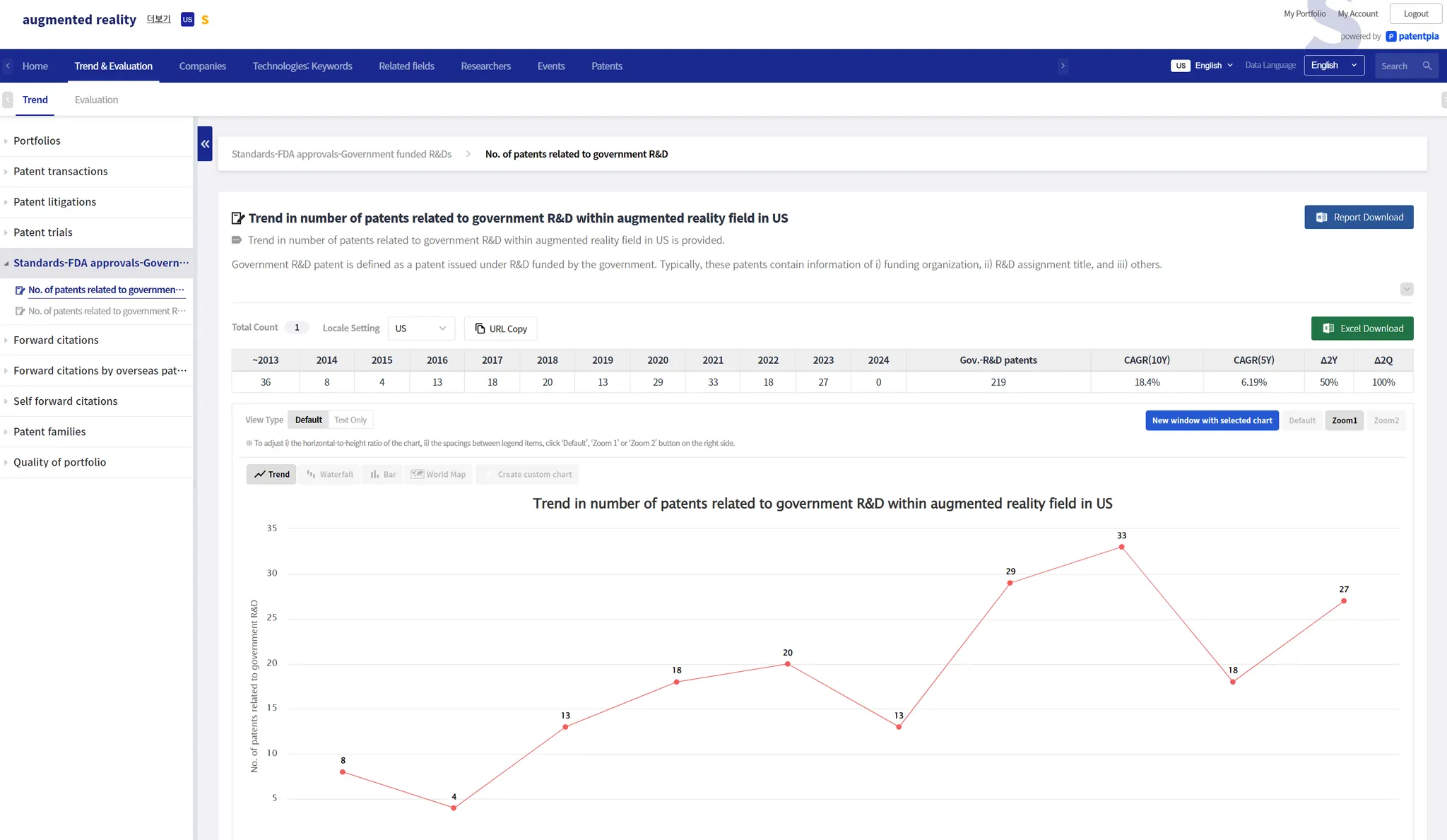Open New window with selected chart
This screenshot has height=840, width=1447.
point(1211,420)
